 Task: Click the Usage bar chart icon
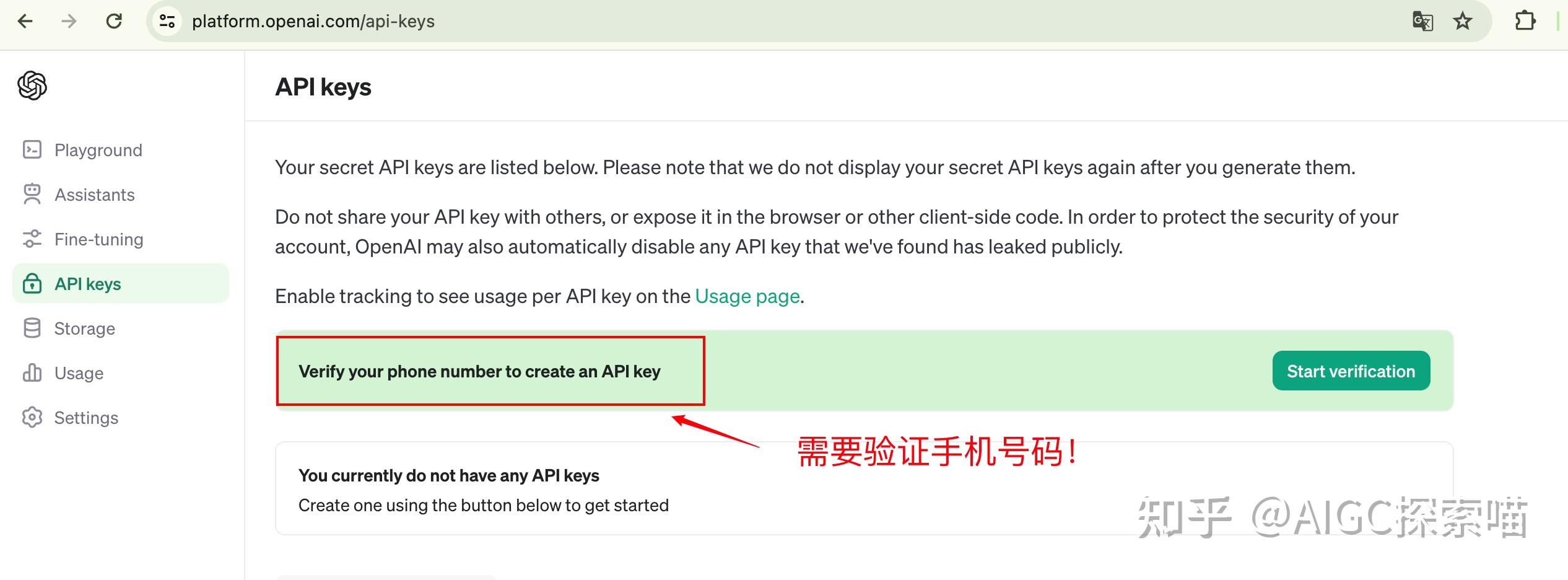(x=32, y=373)
